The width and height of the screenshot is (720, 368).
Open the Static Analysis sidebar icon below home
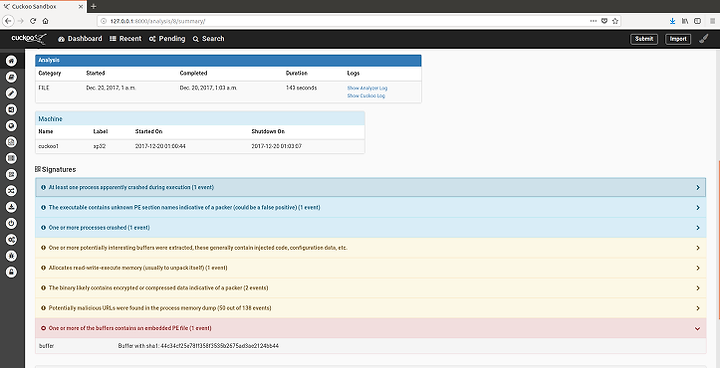11,77
